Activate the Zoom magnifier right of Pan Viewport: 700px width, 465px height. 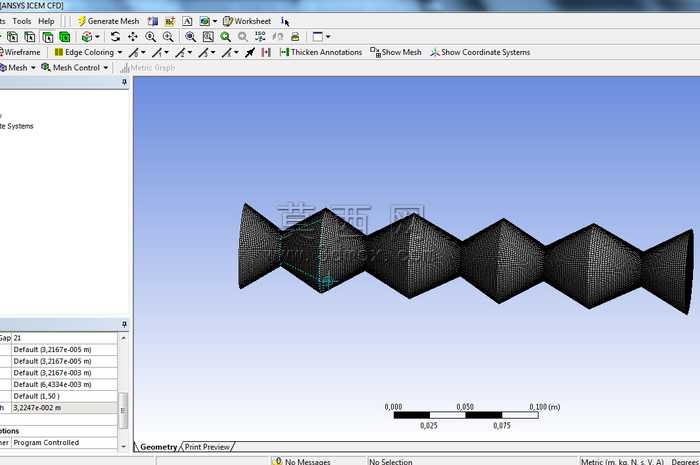coord(150,37)
